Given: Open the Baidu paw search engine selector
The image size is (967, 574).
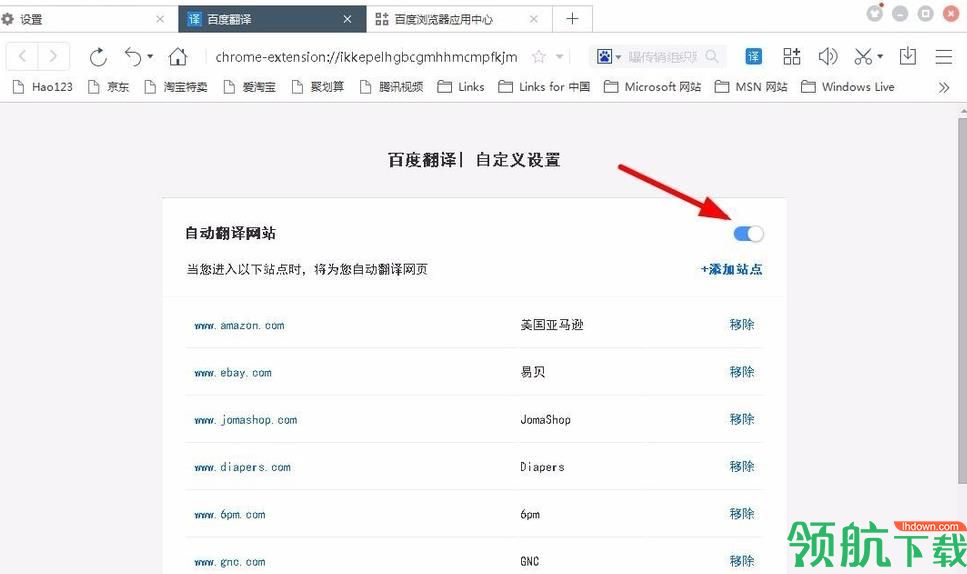Looking at the screenshot, I should tap(608, 57).
